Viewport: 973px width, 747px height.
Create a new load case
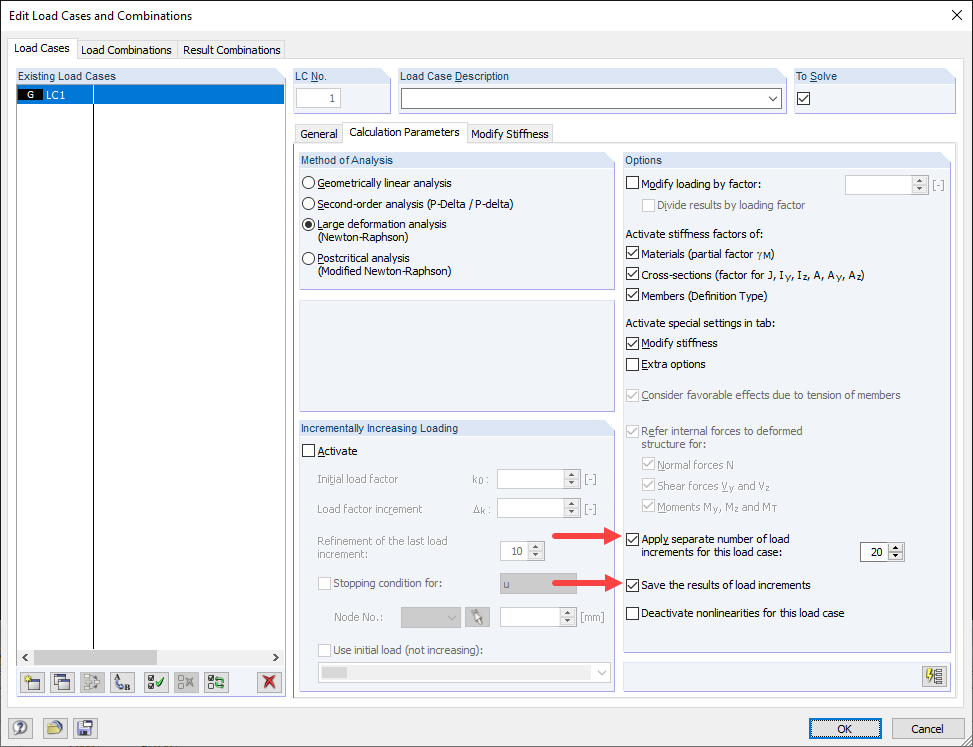pyautogui.click(x=32, y=682)
